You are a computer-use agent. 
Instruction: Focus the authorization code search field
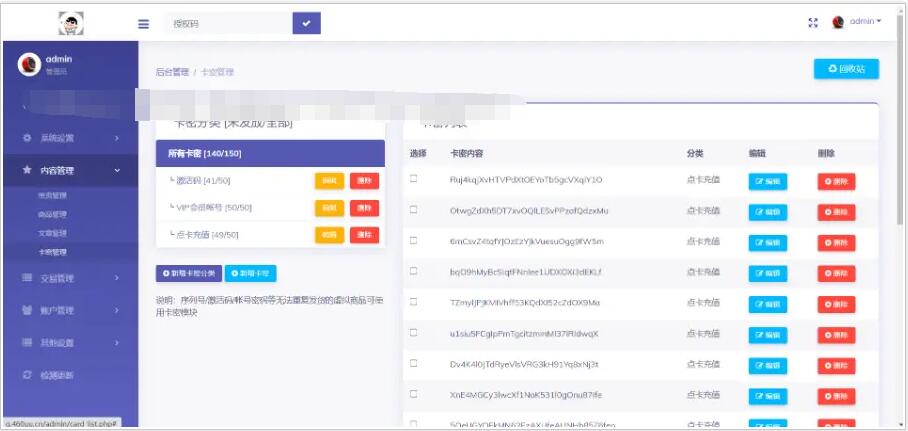[x=229, y=24]
